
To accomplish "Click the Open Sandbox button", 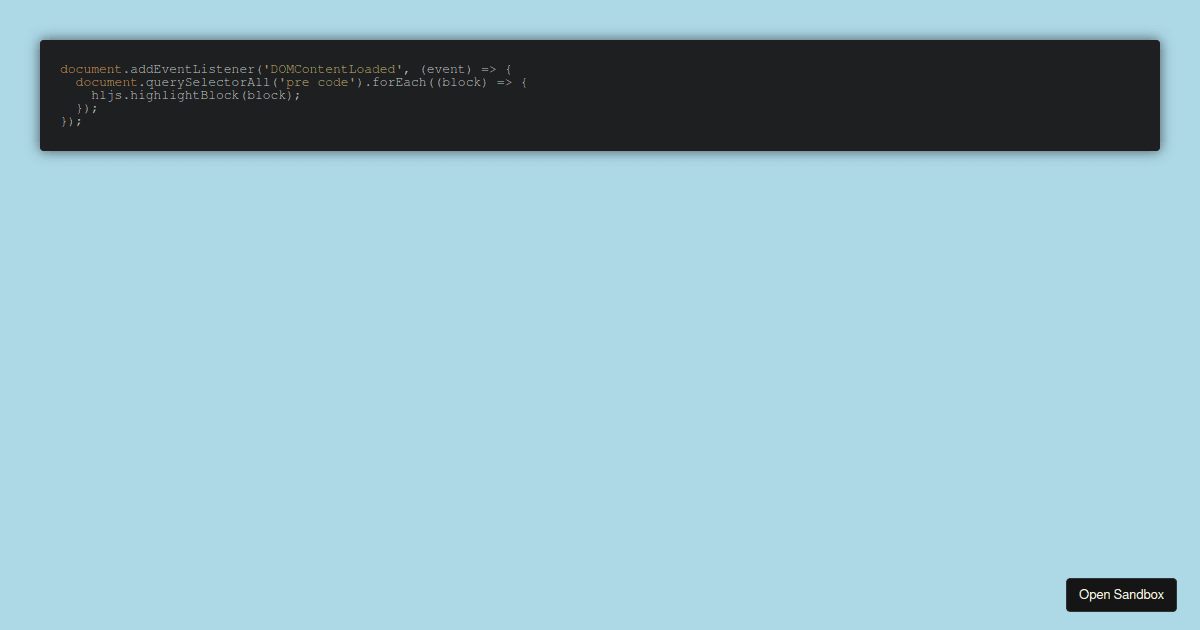I will pos(1121,594).
